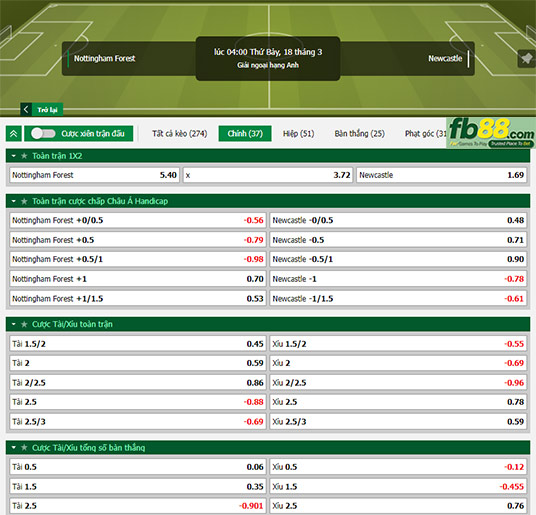Open the Phạt góc tab
The image size is (536, 515).
(x=425, y=134)
